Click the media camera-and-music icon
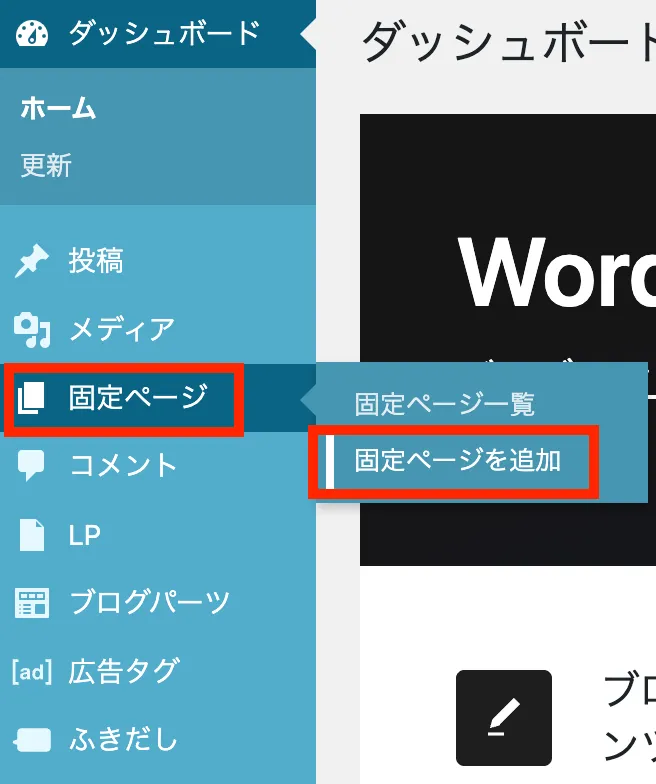 point(32,330)
